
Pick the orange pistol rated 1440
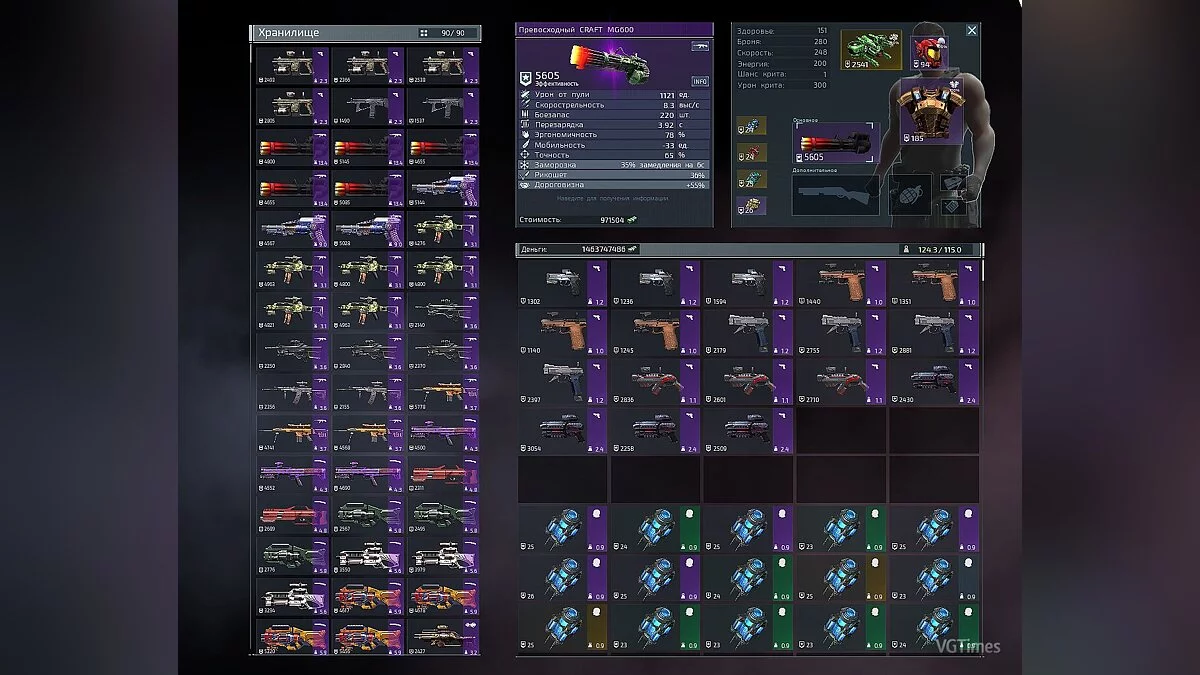(x=840, y=283)
